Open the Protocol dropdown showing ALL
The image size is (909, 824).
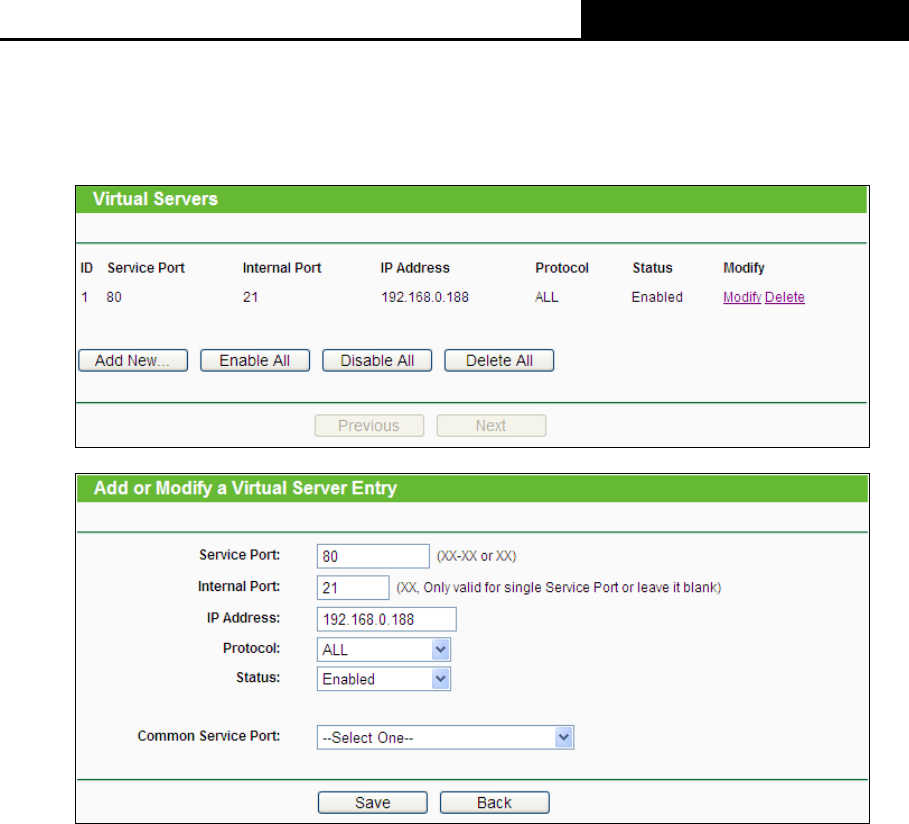383,649
